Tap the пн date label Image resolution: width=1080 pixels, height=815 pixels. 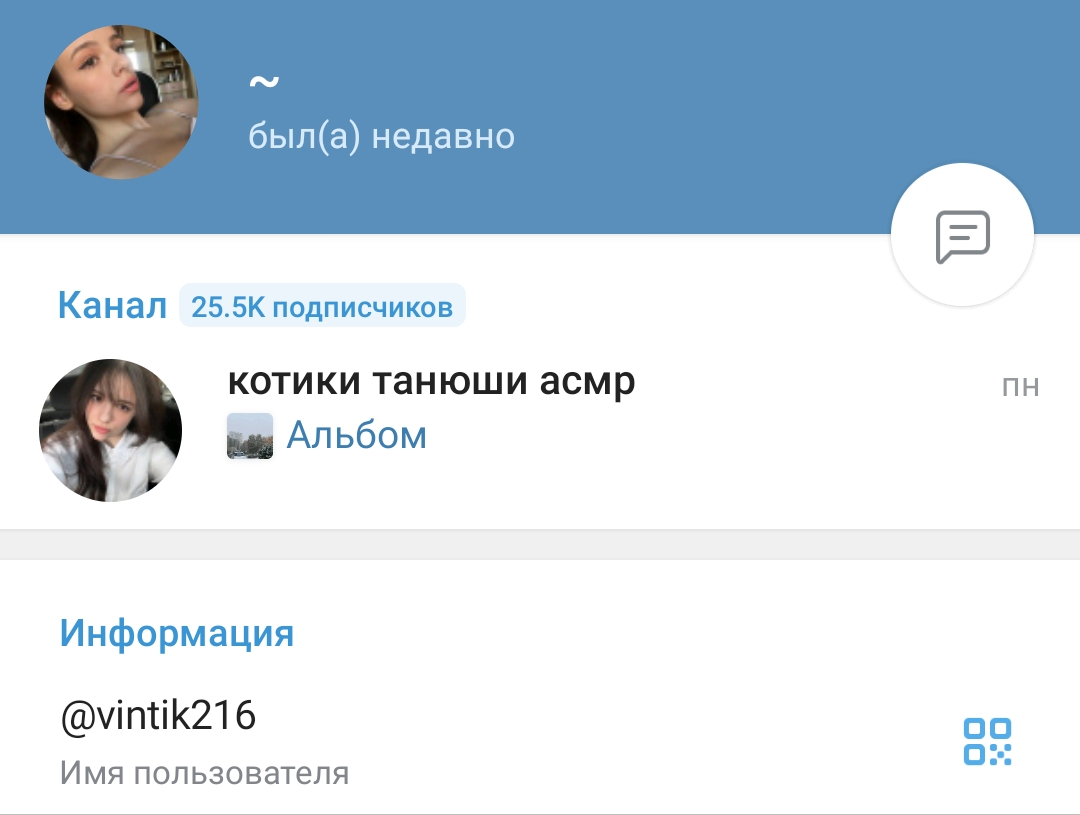coord(1021,386)
